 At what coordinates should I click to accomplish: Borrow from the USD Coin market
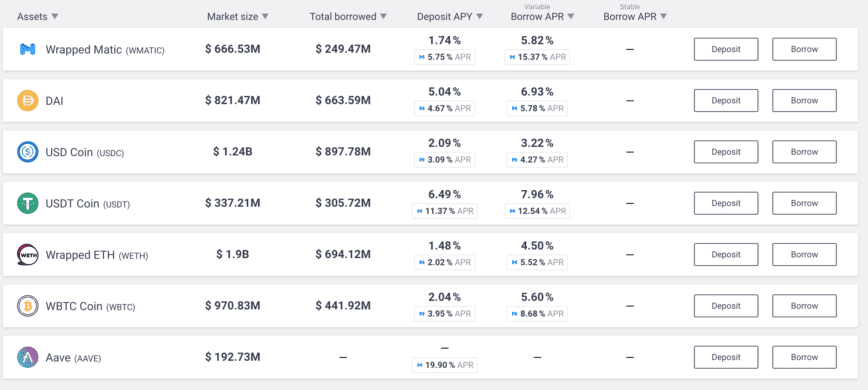click(804, 152)
